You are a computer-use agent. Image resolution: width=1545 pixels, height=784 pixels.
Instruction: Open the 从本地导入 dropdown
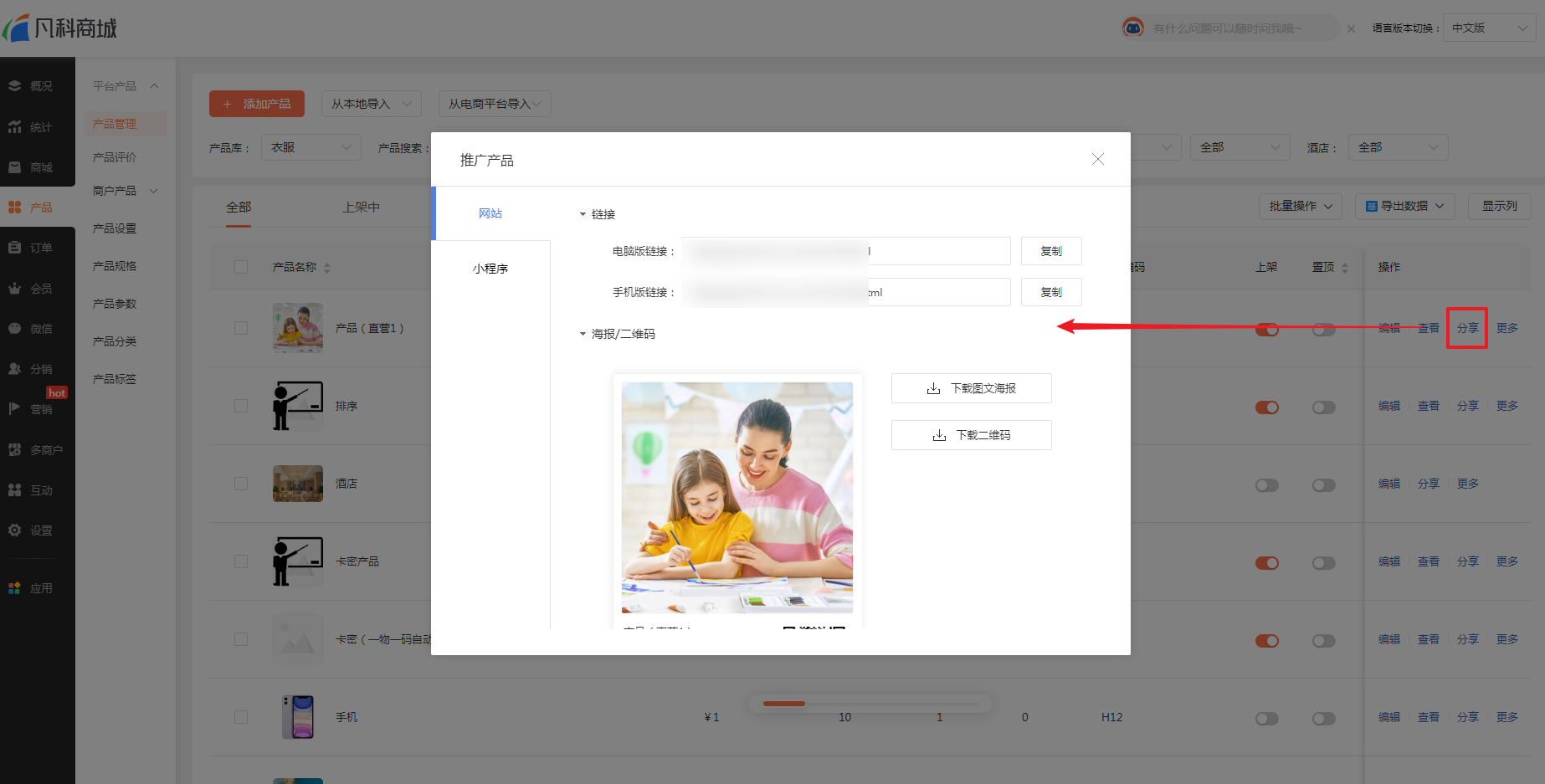(x=372, y=104)
